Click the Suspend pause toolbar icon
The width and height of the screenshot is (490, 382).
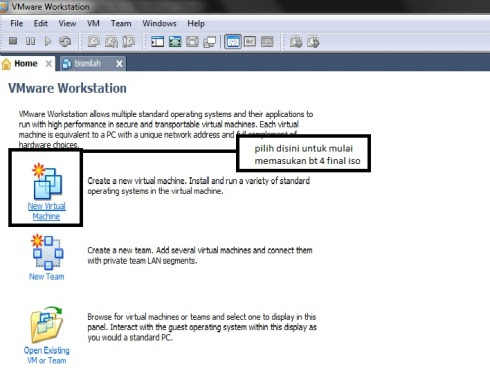tap(30, 41)
